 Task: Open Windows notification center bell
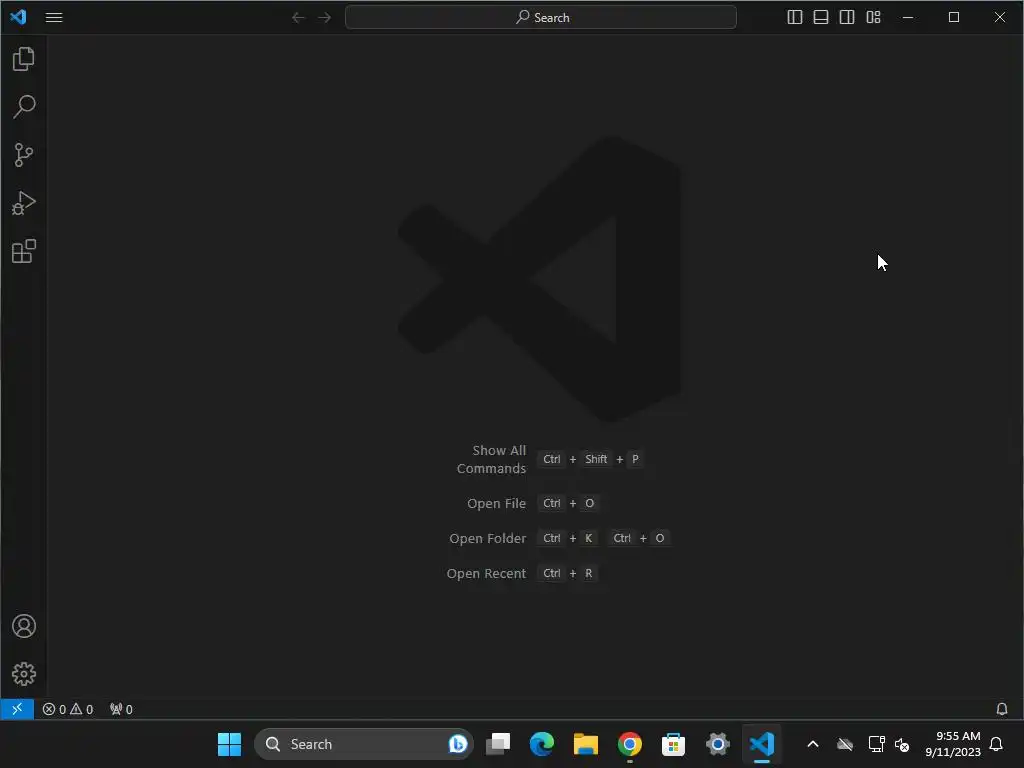(x=997, y=744)
